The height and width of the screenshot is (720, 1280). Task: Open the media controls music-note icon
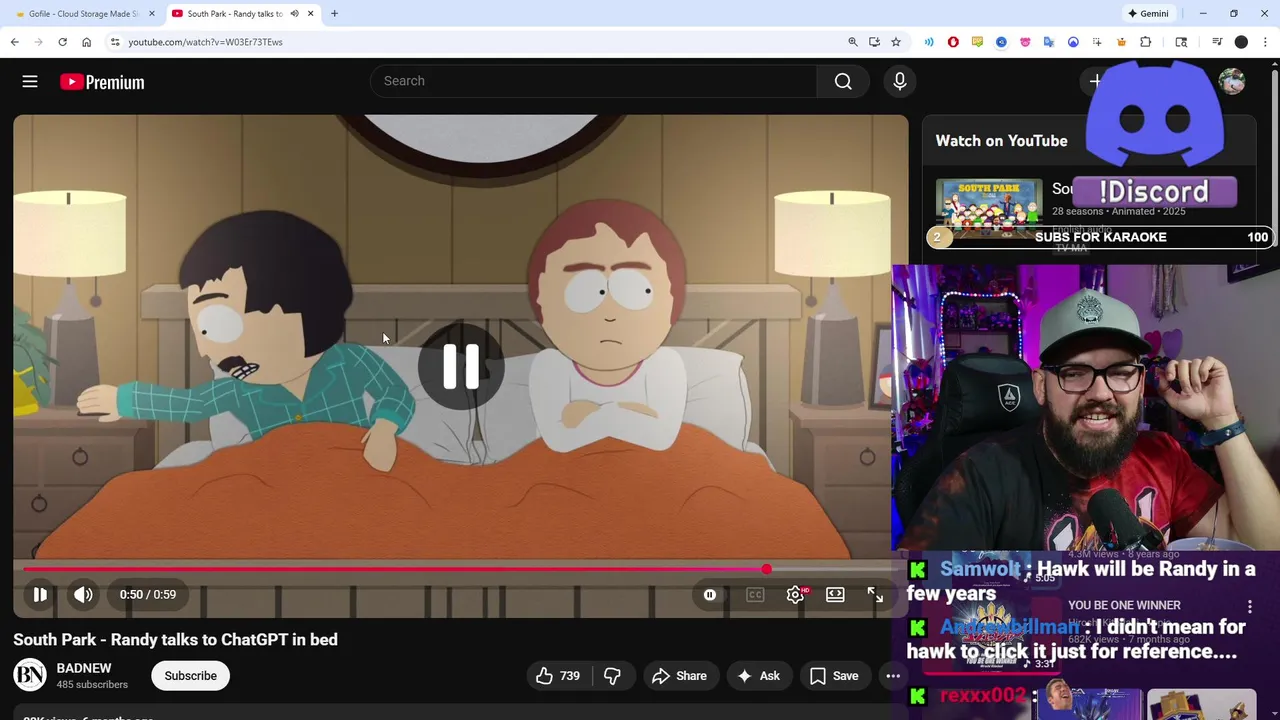pyautogui.click(x=1217, y=42)
